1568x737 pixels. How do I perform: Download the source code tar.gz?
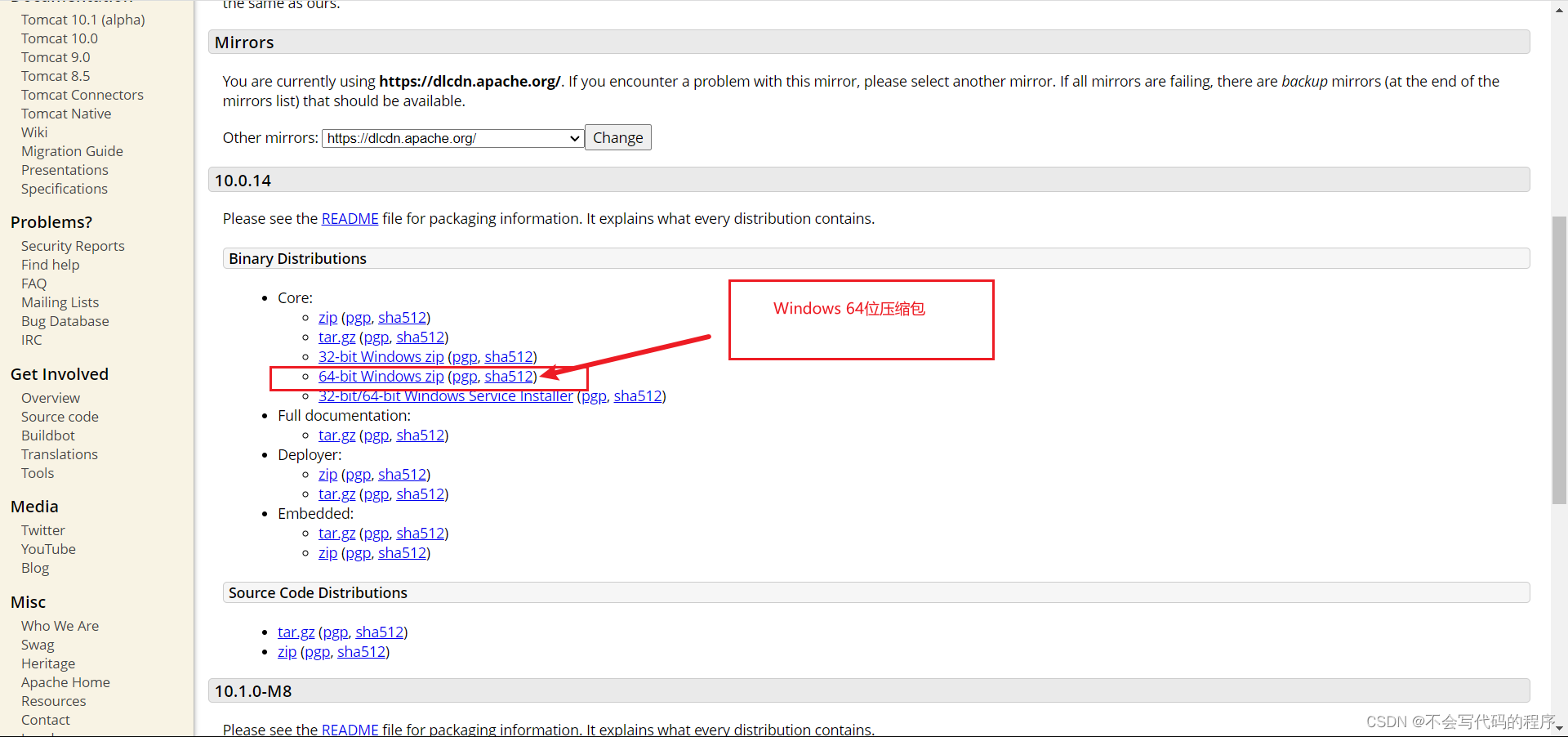point(296,632)
